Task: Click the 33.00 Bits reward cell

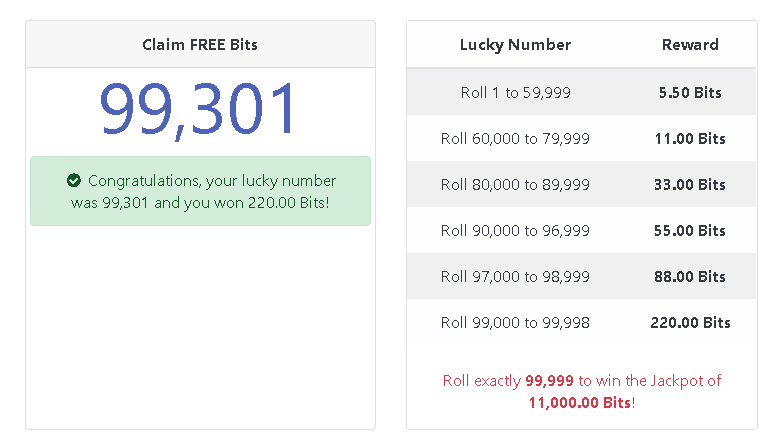Action: pyautogui.click(x=690, y=185)
